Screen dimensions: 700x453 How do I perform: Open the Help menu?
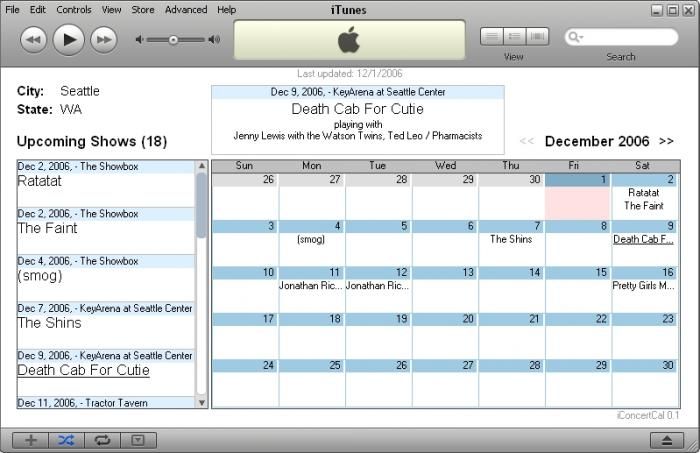(226, 9)
